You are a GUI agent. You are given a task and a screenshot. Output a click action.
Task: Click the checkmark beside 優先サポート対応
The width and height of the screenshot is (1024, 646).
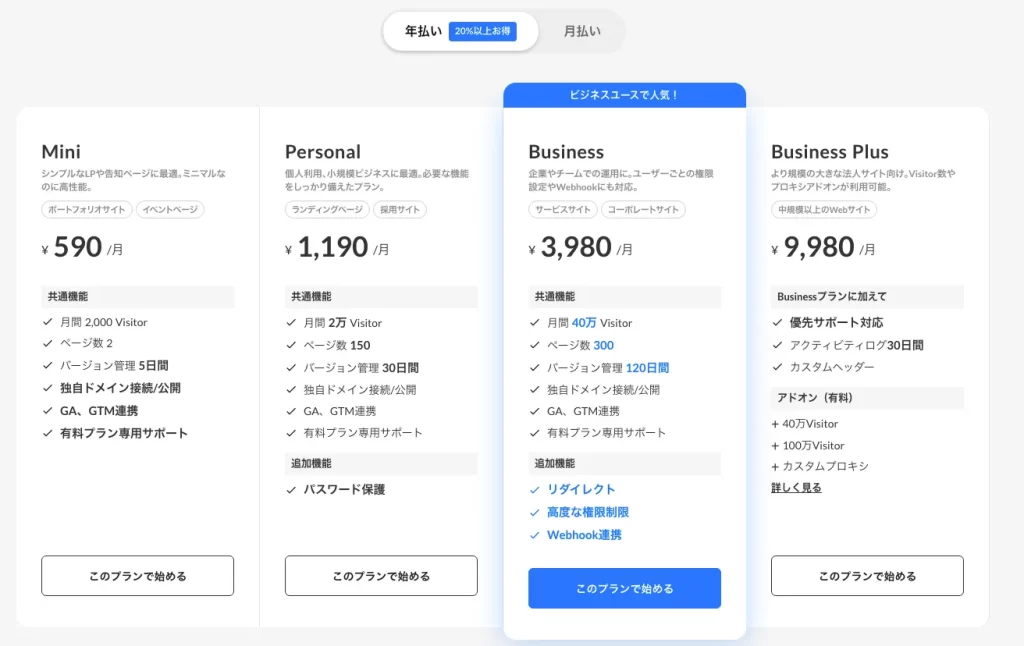point(777,323)
